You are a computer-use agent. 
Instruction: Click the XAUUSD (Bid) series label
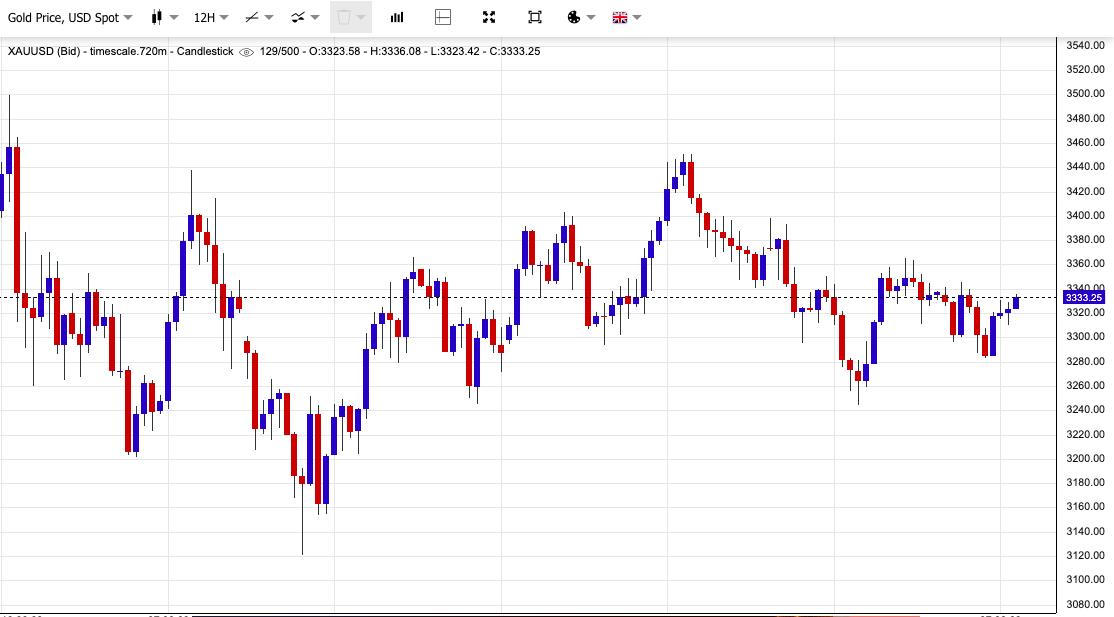pos(44,51)
